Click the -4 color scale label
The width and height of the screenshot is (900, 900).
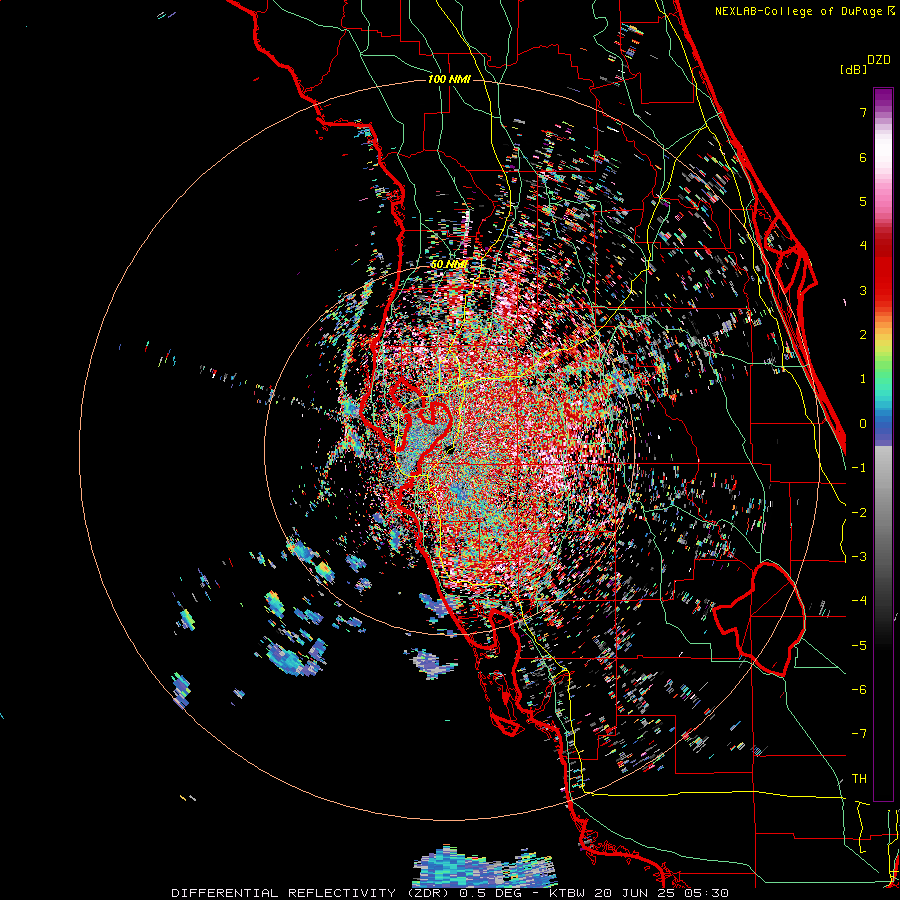pyautogui.click(x=859, y=601)
